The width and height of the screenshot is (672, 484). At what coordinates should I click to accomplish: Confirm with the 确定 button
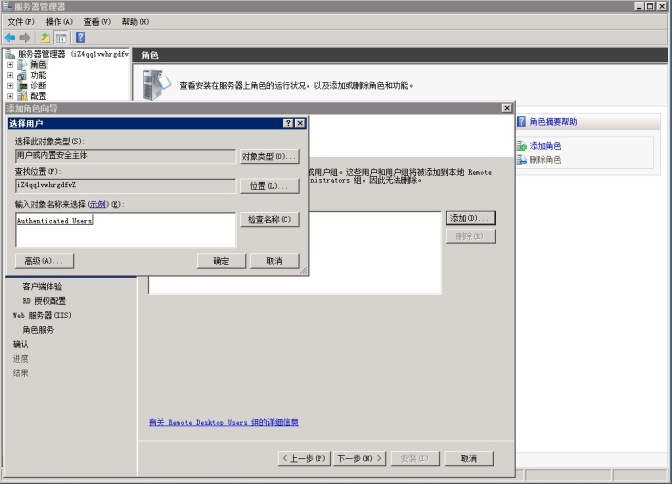pos(222,261)
